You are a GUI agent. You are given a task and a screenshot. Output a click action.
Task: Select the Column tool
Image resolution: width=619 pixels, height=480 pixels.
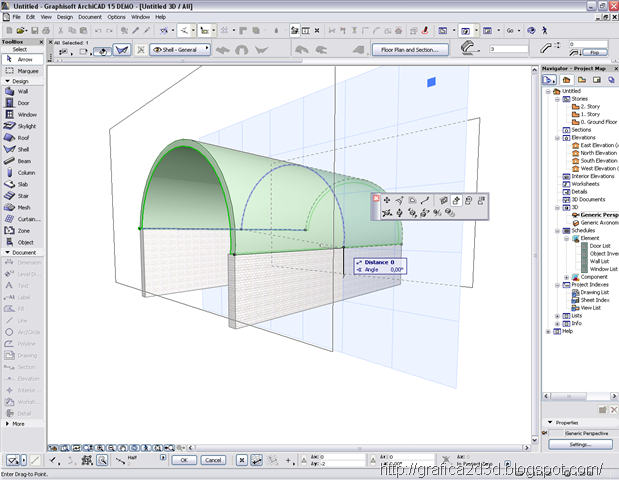23,172
